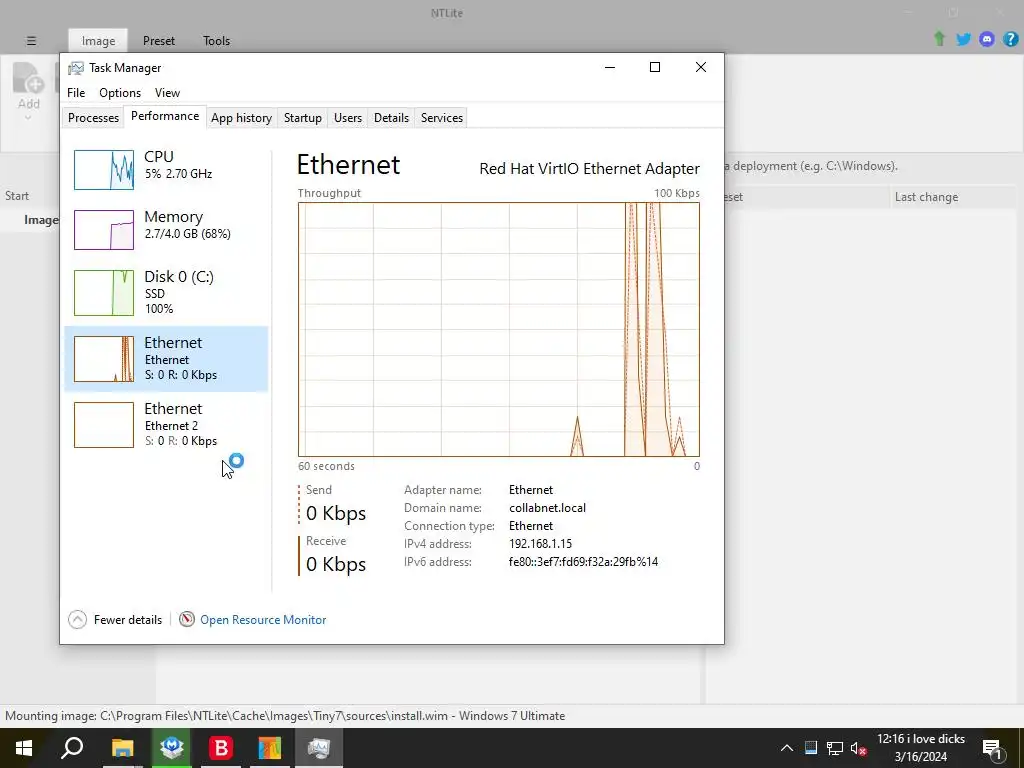Open the Tools tab in NTLite

(216, 40)
